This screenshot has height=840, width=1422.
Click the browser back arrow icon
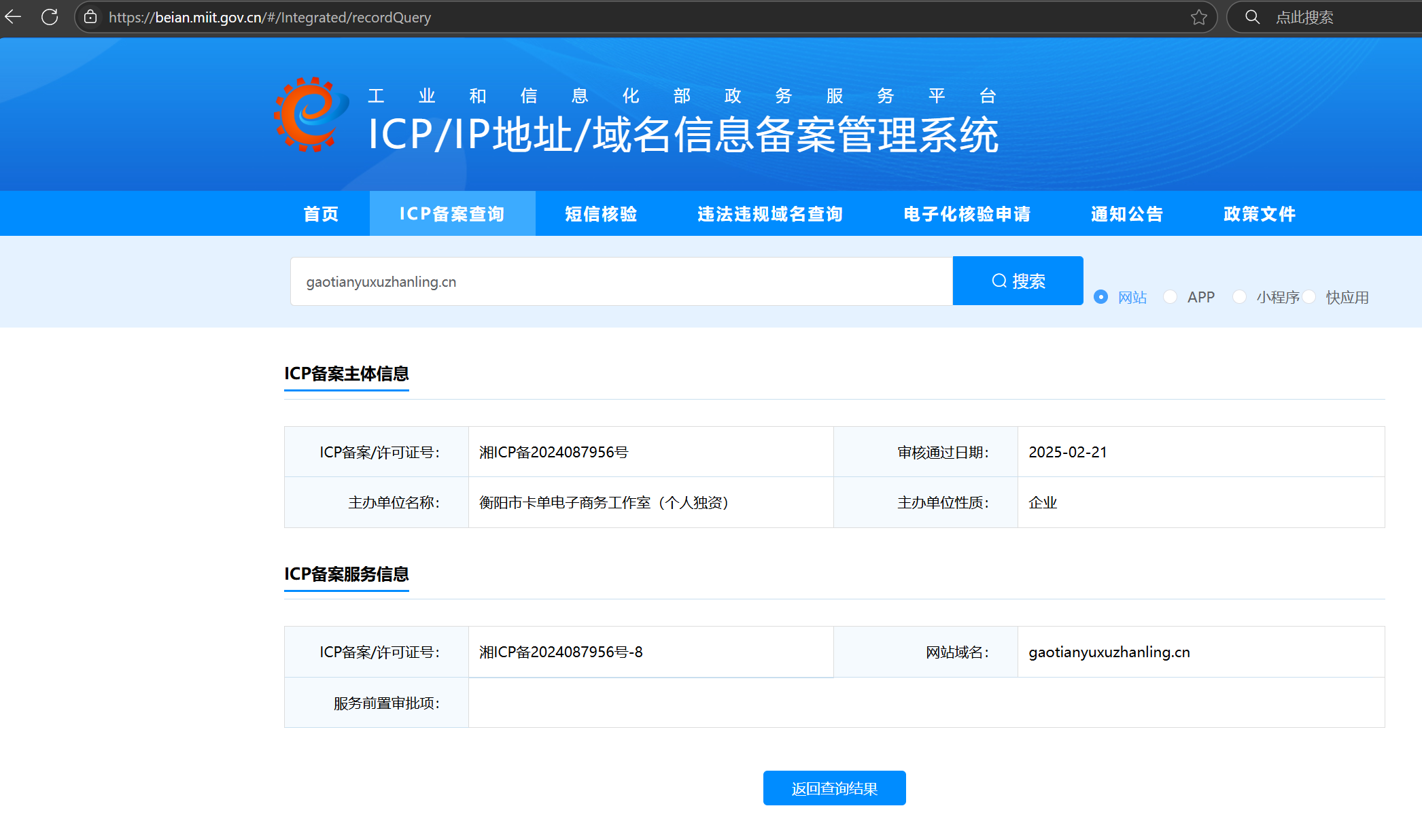click(13, 17)
